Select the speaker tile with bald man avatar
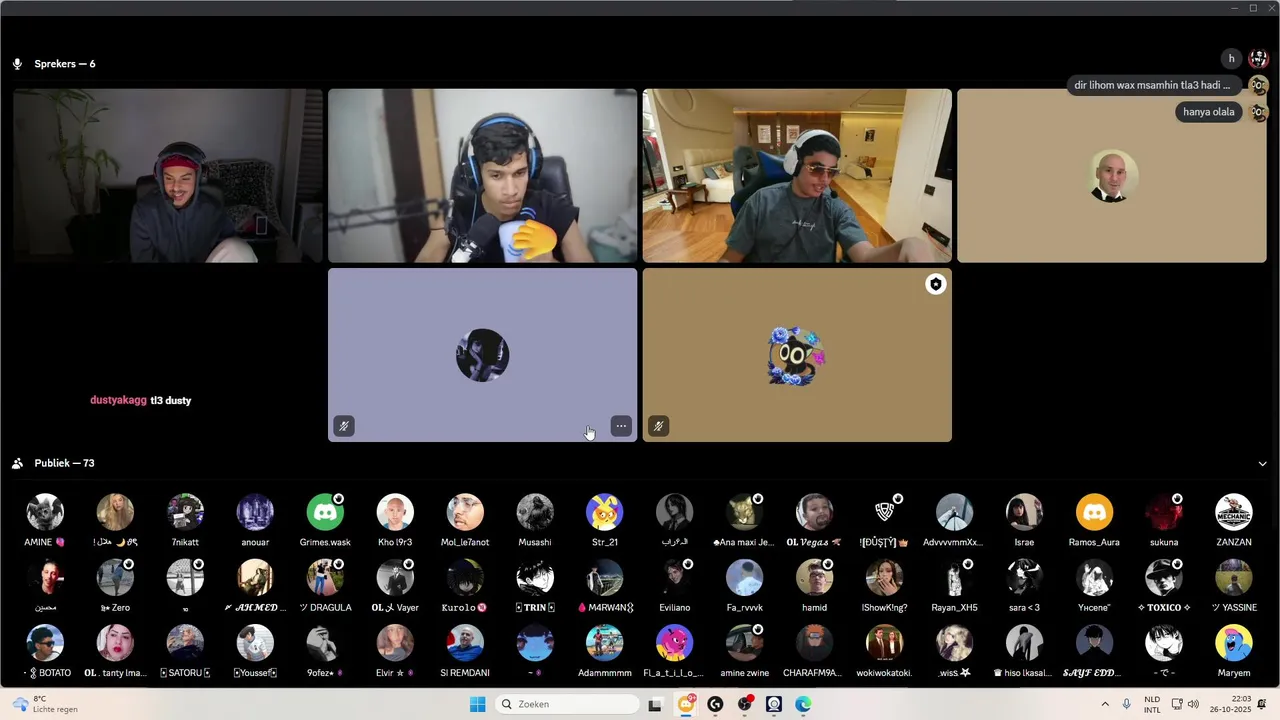This screenshot has height=720, width=1280. [1112, 176]
